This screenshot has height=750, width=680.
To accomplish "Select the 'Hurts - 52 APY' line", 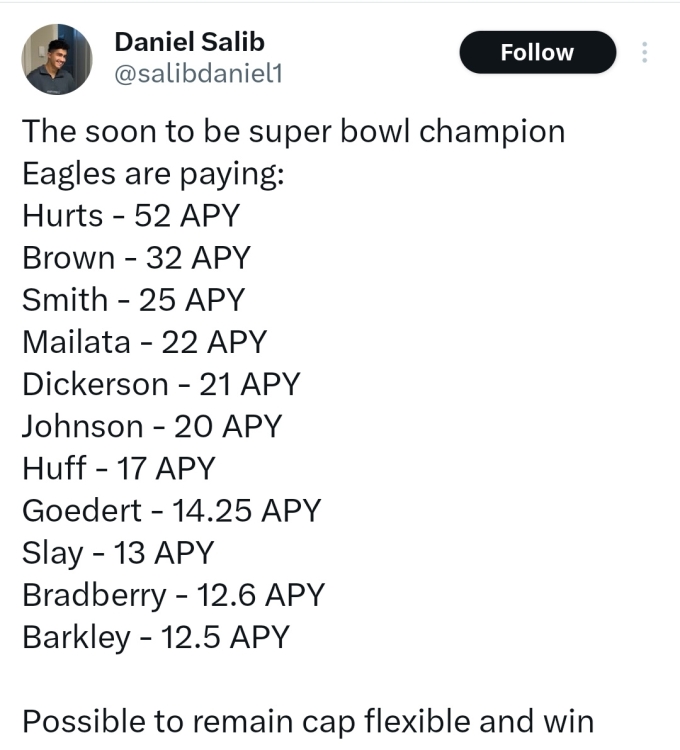I will pos(131,215).
